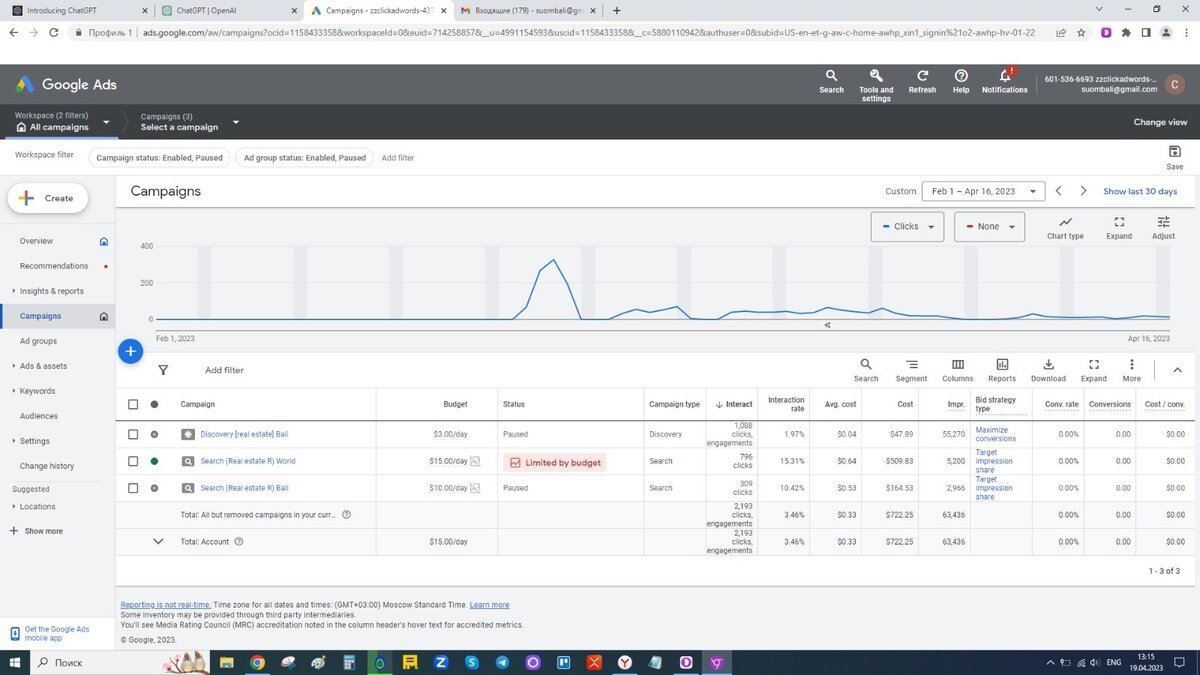The image size is (1200, 675).
Task: Show more sidebar items
Action: tap(36, 531)
